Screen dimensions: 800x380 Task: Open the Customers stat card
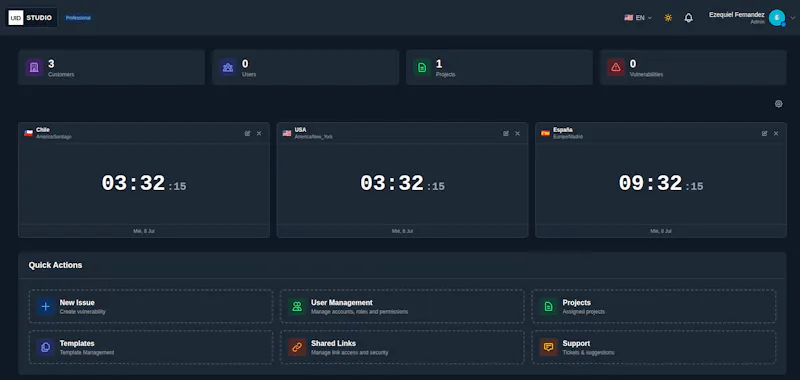click(x=111, y=67)
